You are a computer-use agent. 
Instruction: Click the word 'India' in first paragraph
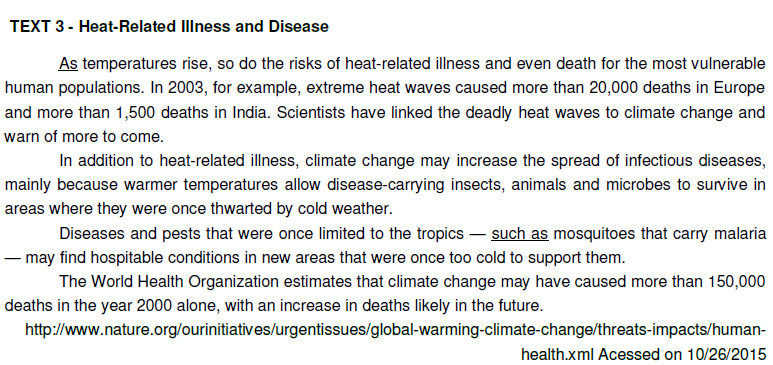[x=251, y=112]
